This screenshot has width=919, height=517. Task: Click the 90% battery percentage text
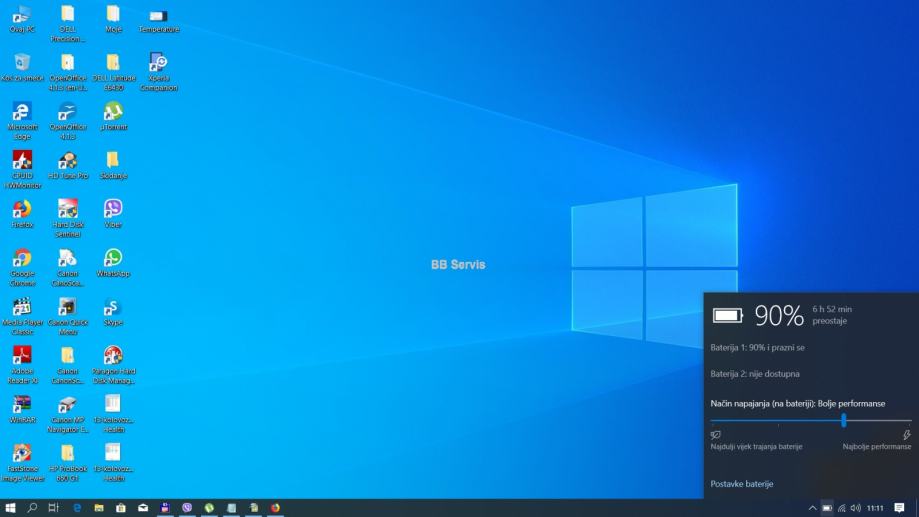779,315
